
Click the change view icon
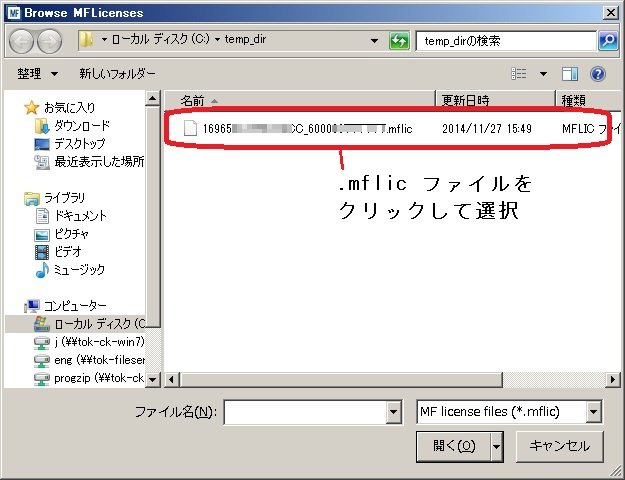point(519,74)
